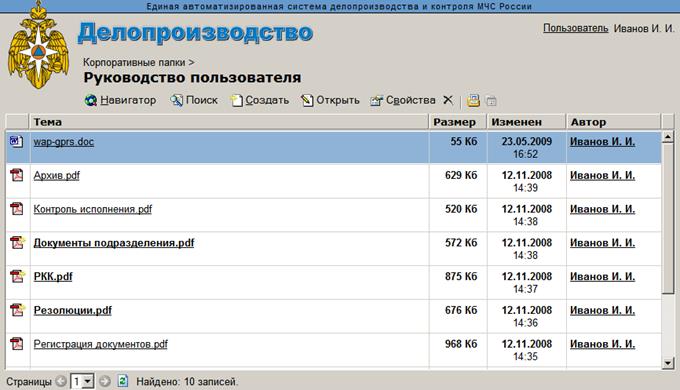Screen dimensions: 680x390
Task: Click the PDF icon of Документы подразделения.pdf
Action: [x=17, y=242]
